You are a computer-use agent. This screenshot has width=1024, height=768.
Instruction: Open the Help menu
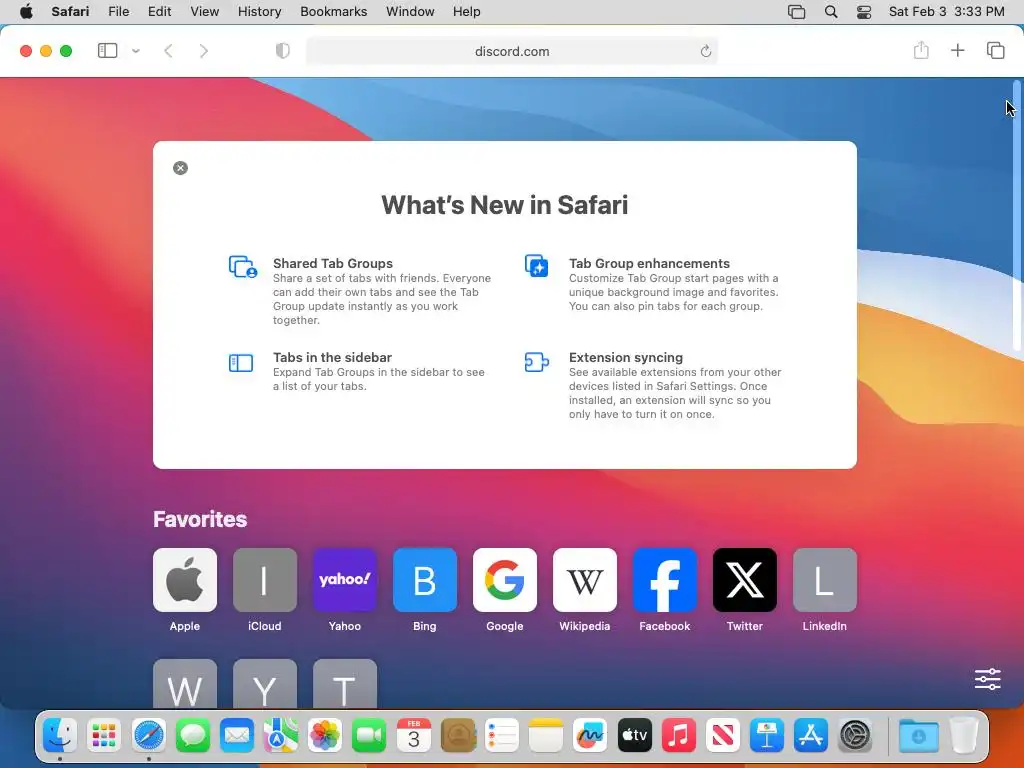point(466,12)
